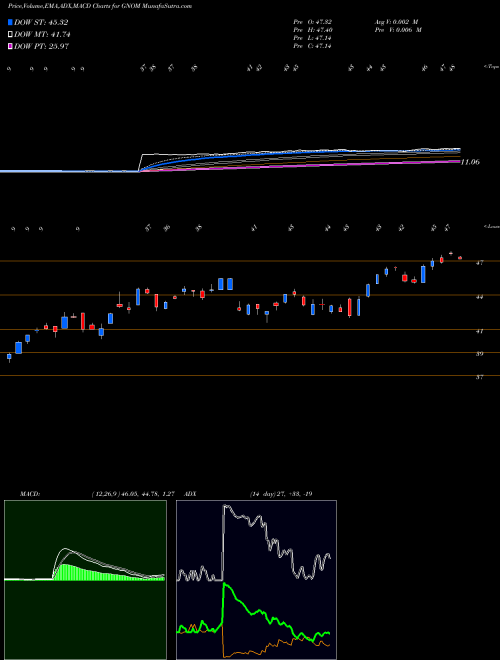500x660 pixels.
Task: Click the 39 price axis label
Action: [x=479, y=354]
